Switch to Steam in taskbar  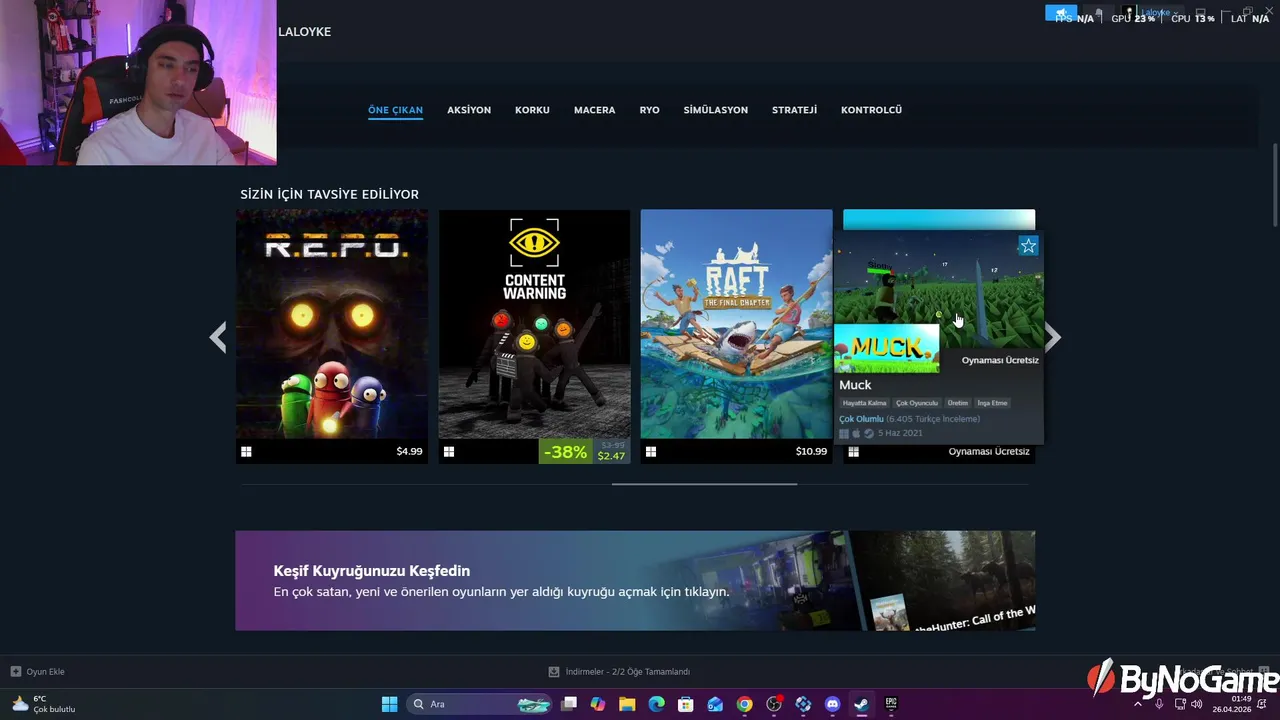point(861,704)
